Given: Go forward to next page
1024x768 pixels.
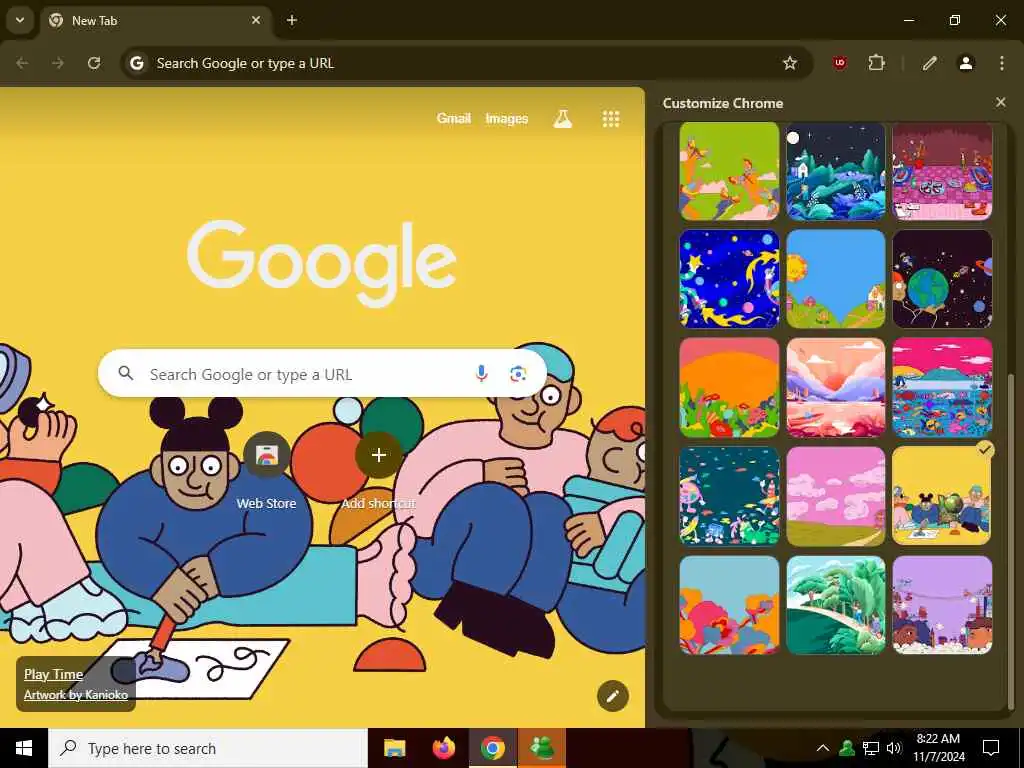Looking at the screenshot, I should coord(58,63).
